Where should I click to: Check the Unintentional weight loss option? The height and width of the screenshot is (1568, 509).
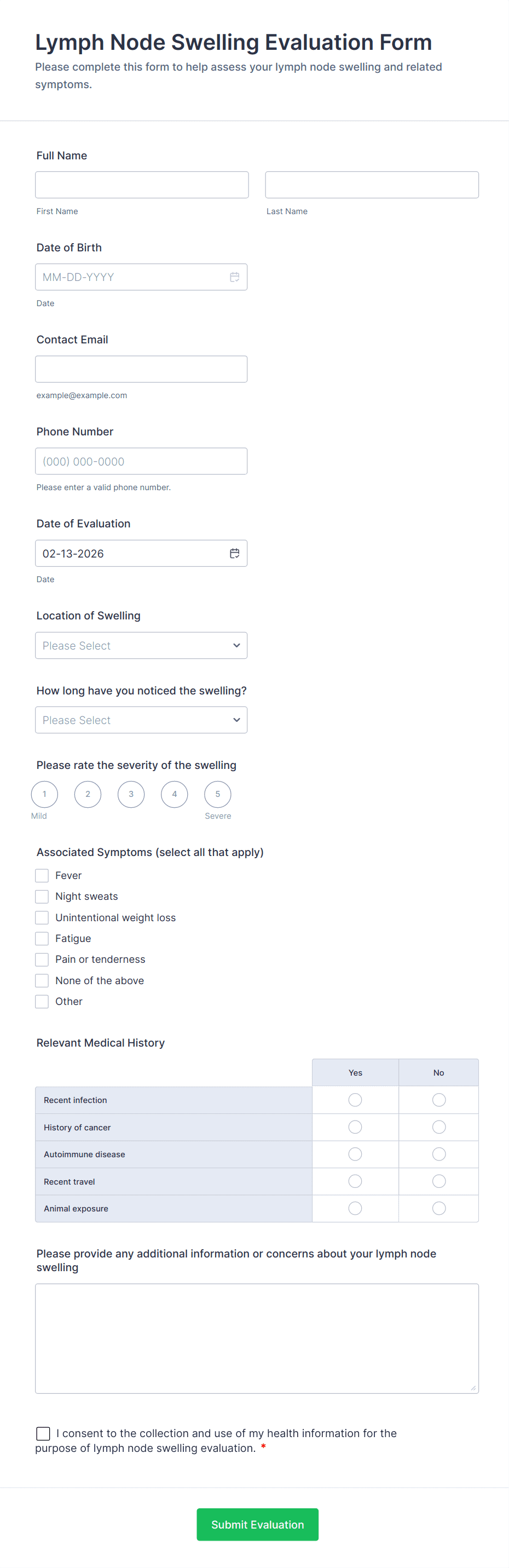click(x=42, y=917)
